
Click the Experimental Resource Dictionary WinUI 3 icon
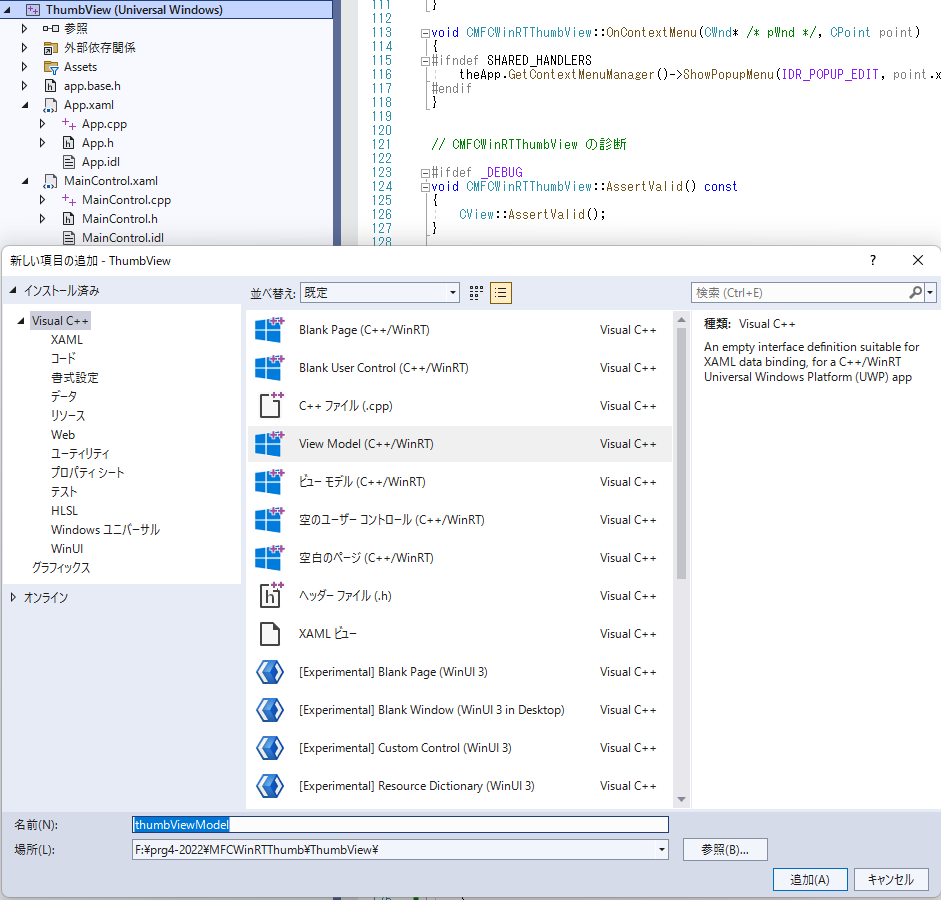click(x=270, y=785)
